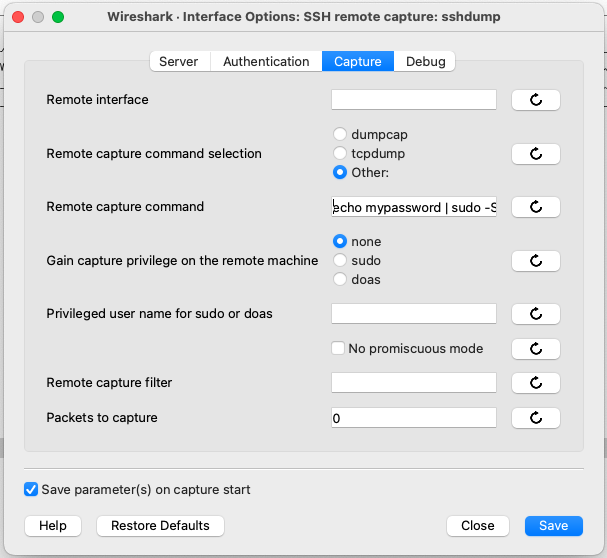Toggle Save parameter(s) on capture start
Image resolution: width=607 pixels, height=558 pixels.
[x=31, y=490]
